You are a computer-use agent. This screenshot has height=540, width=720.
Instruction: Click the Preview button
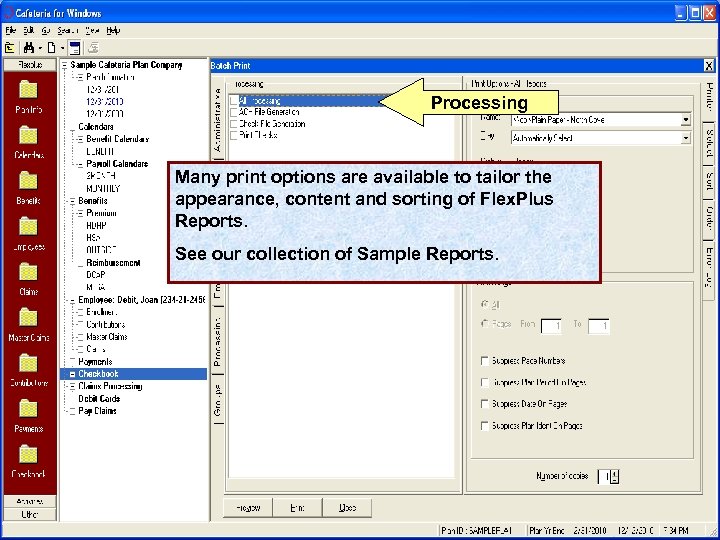click(x=248, y=508)
